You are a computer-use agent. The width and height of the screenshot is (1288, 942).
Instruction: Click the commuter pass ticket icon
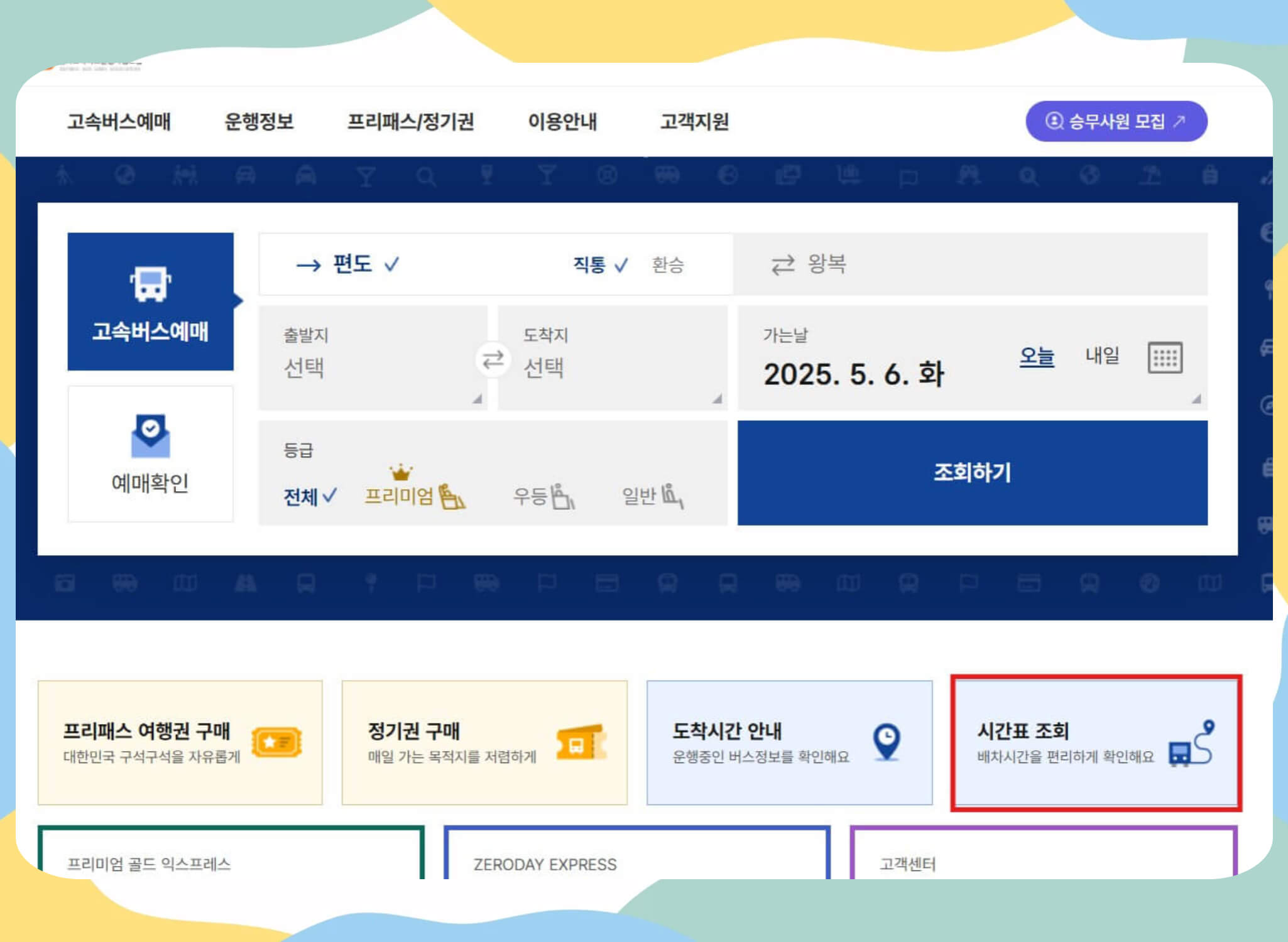(582, 743)
